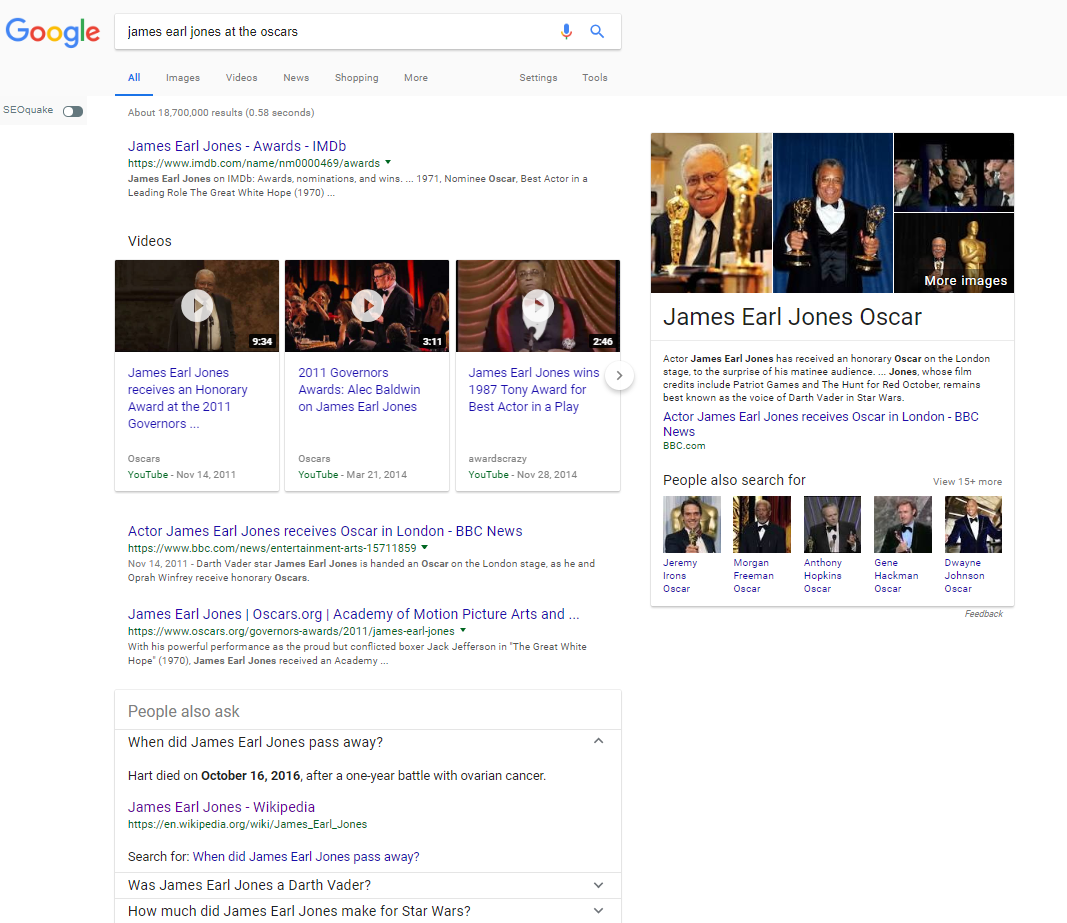Open the photo of Jones holding two Emmys
1067x923 pixels.
tap(833, 213)
